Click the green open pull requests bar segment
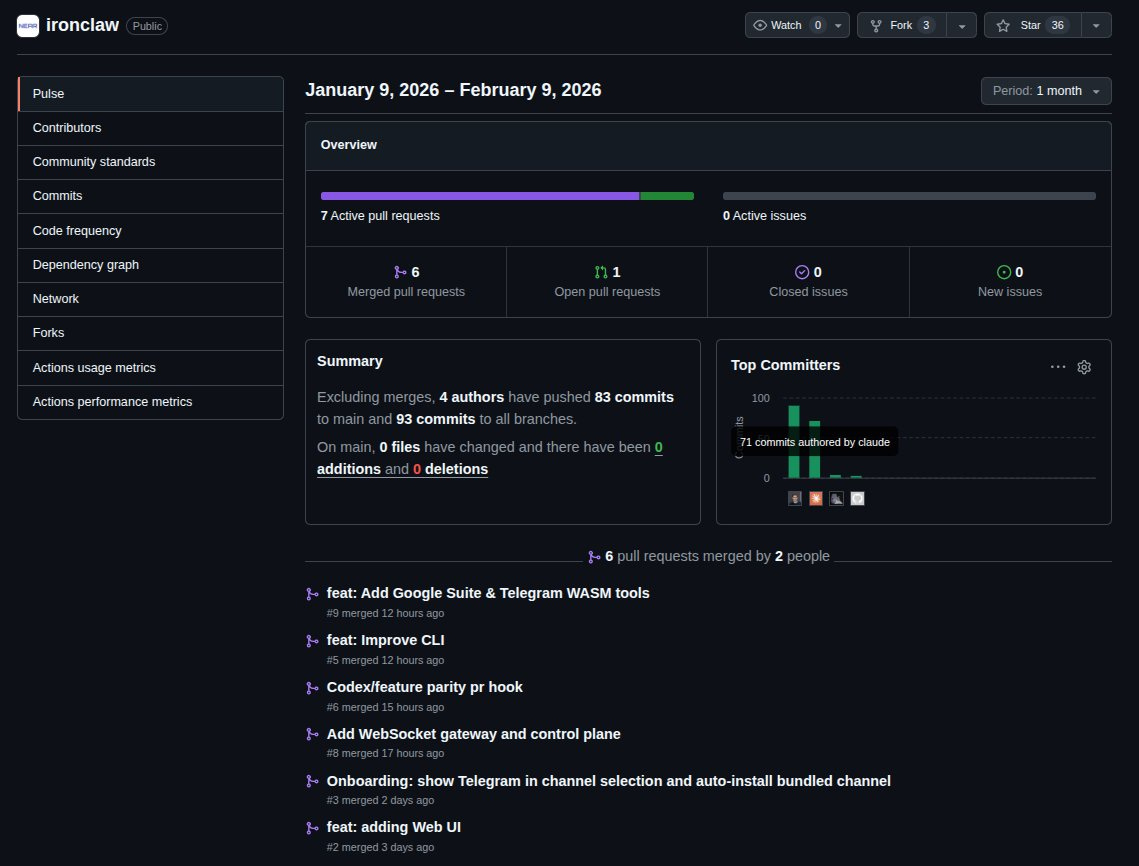The height and width of the screenshot is (866, 1139). tap(667, 196)
